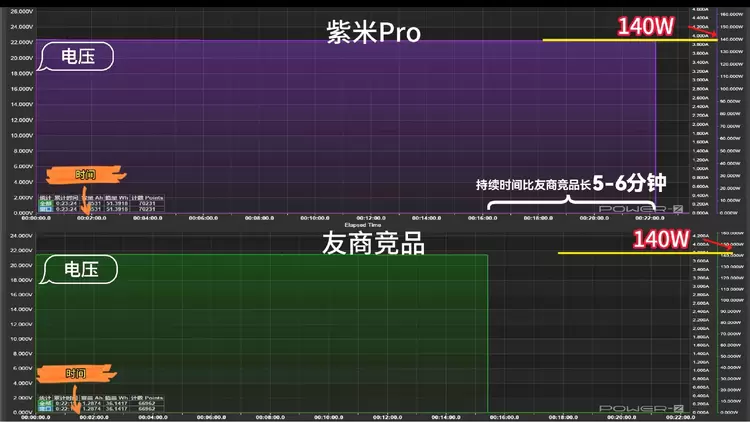The image size is (750, 422).
Task: Click the 电压 label on green chart
Action: pyautogui.click(x=81, y=269)
